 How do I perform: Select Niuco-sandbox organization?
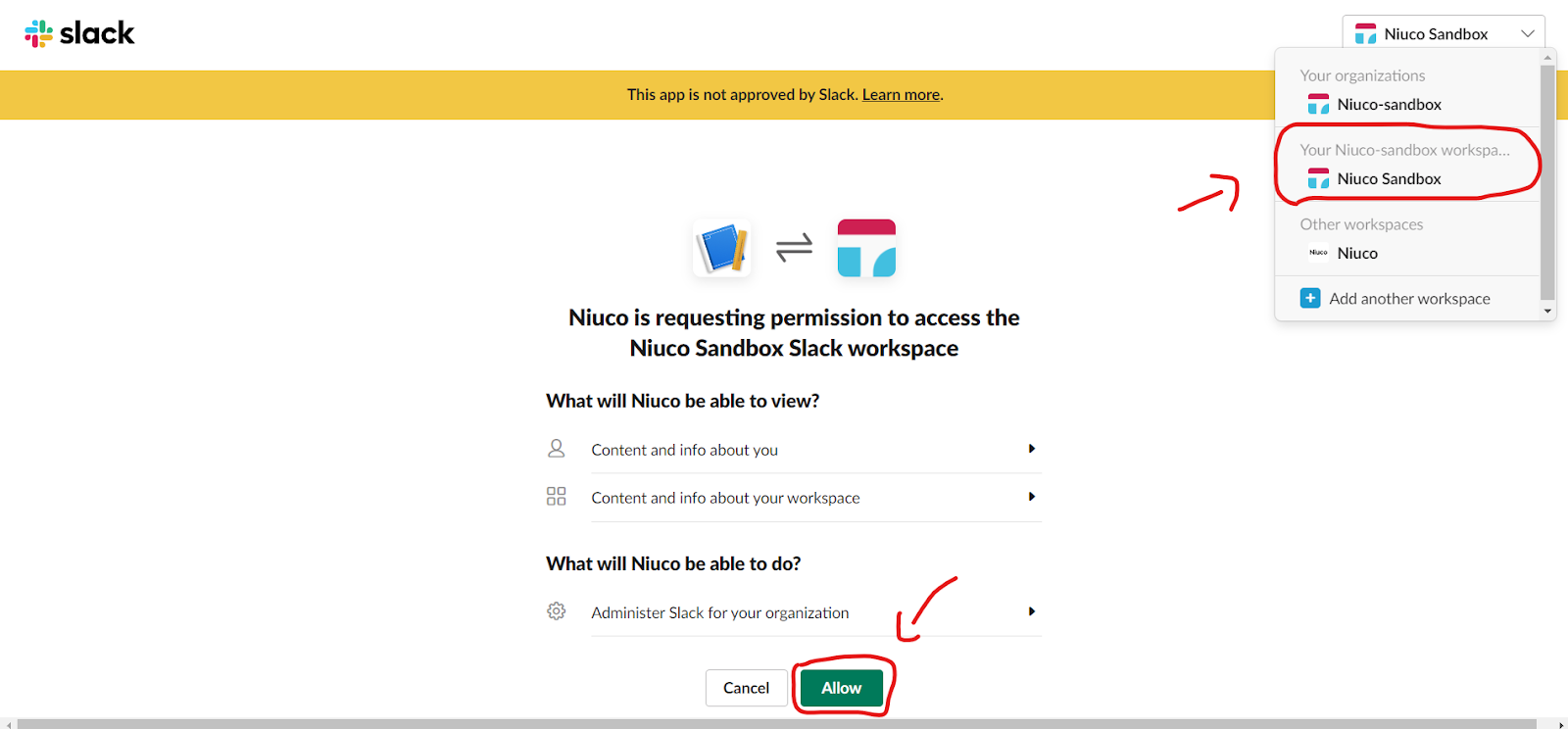tap(1389, 104)
